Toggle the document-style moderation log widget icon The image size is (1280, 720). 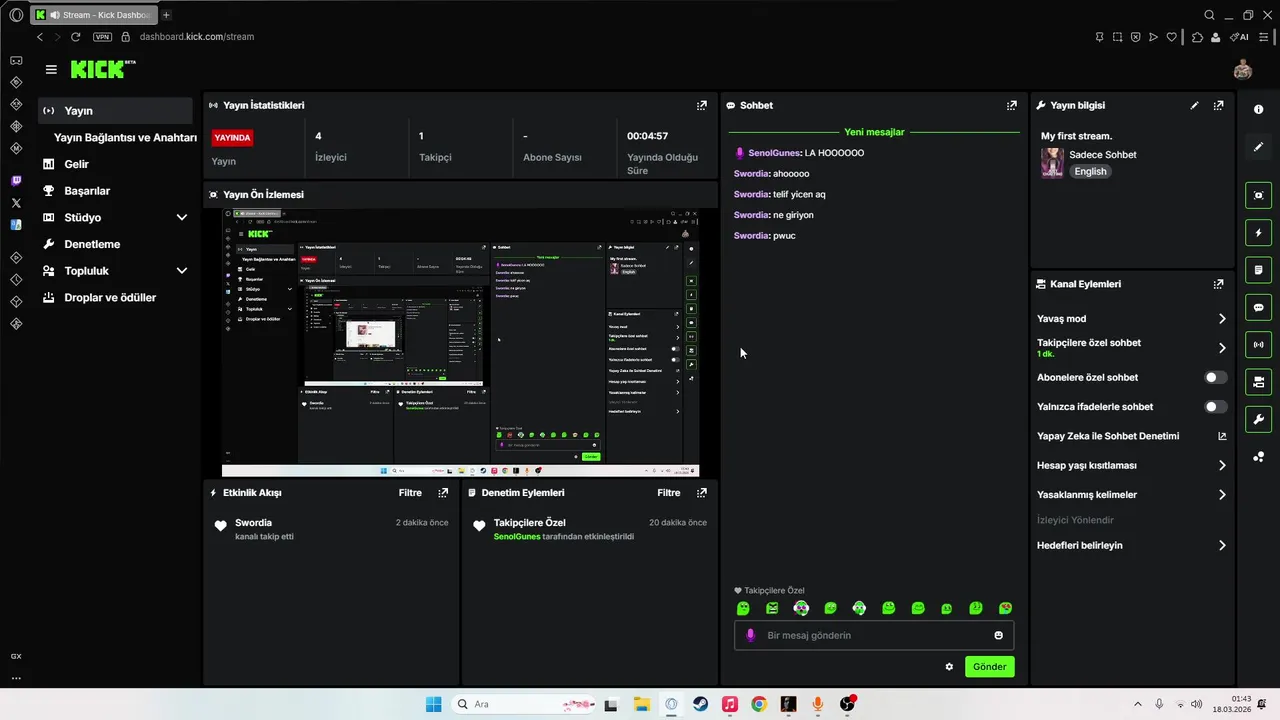coord(1258,270)
